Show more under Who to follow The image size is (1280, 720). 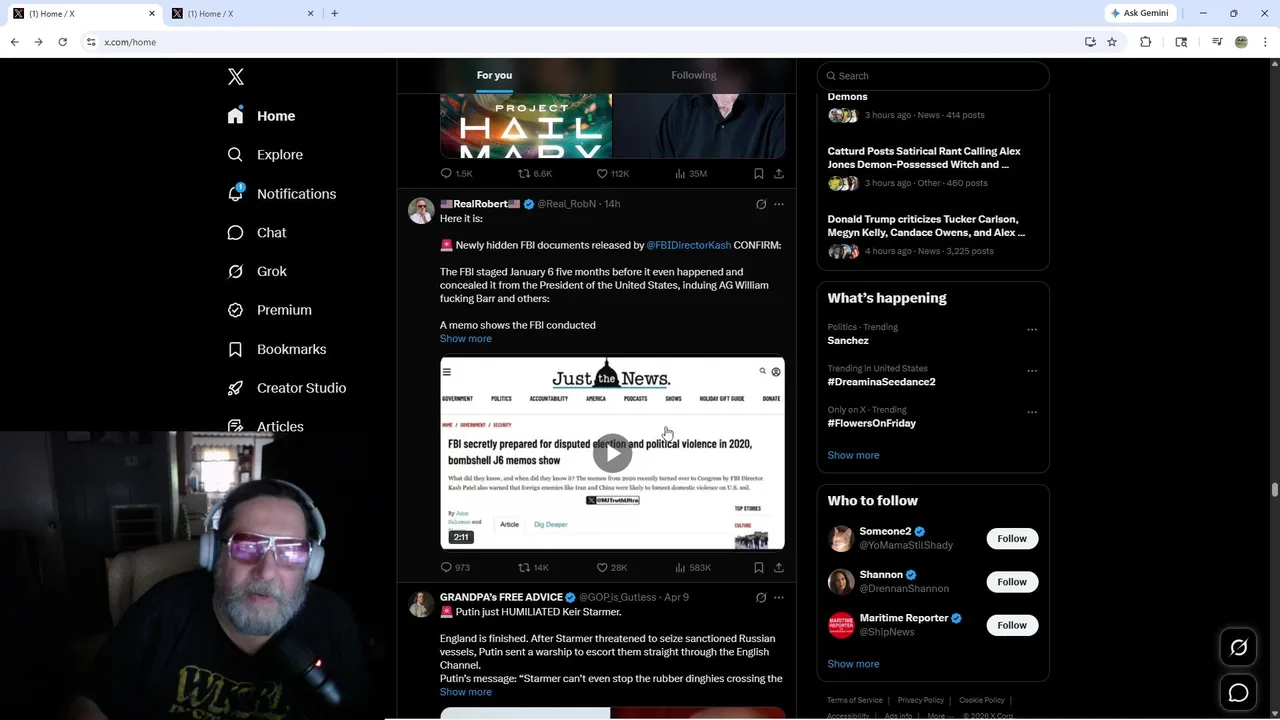tap(853, 664)
